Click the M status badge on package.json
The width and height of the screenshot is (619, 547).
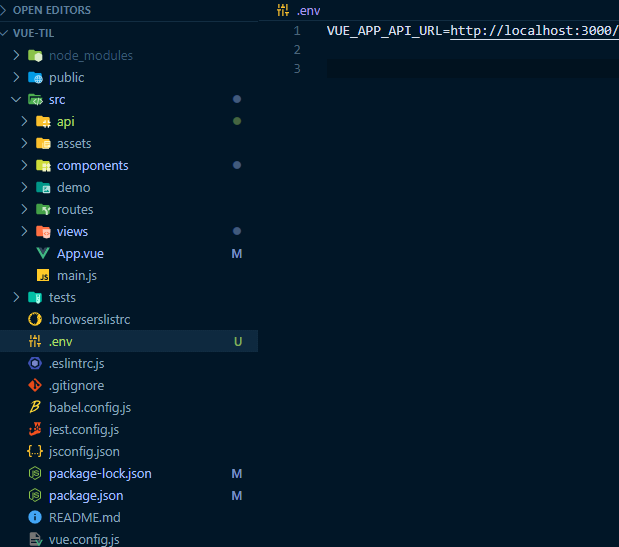point(237,496)
